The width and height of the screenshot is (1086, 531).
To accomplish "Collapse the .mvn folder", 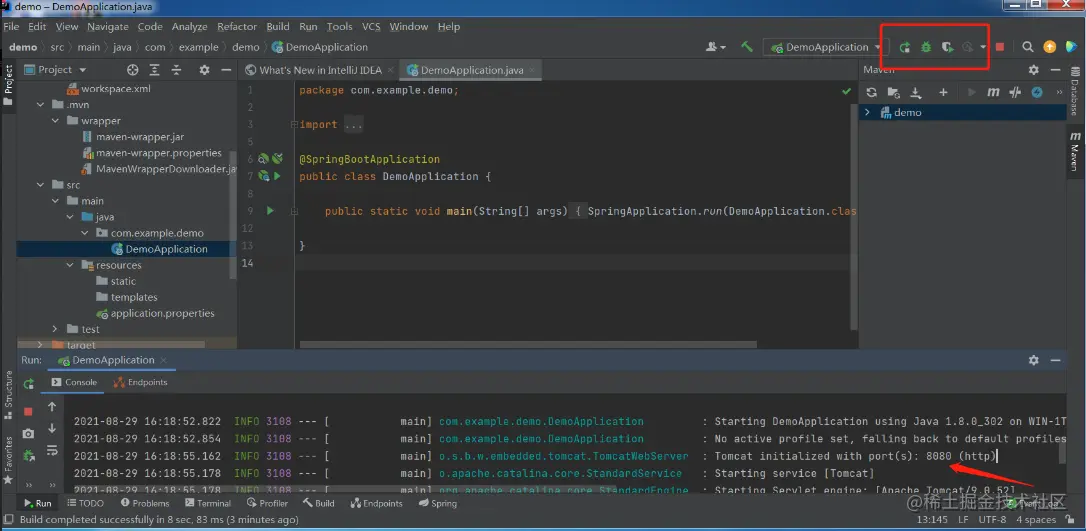I will (x=41, y=105).
